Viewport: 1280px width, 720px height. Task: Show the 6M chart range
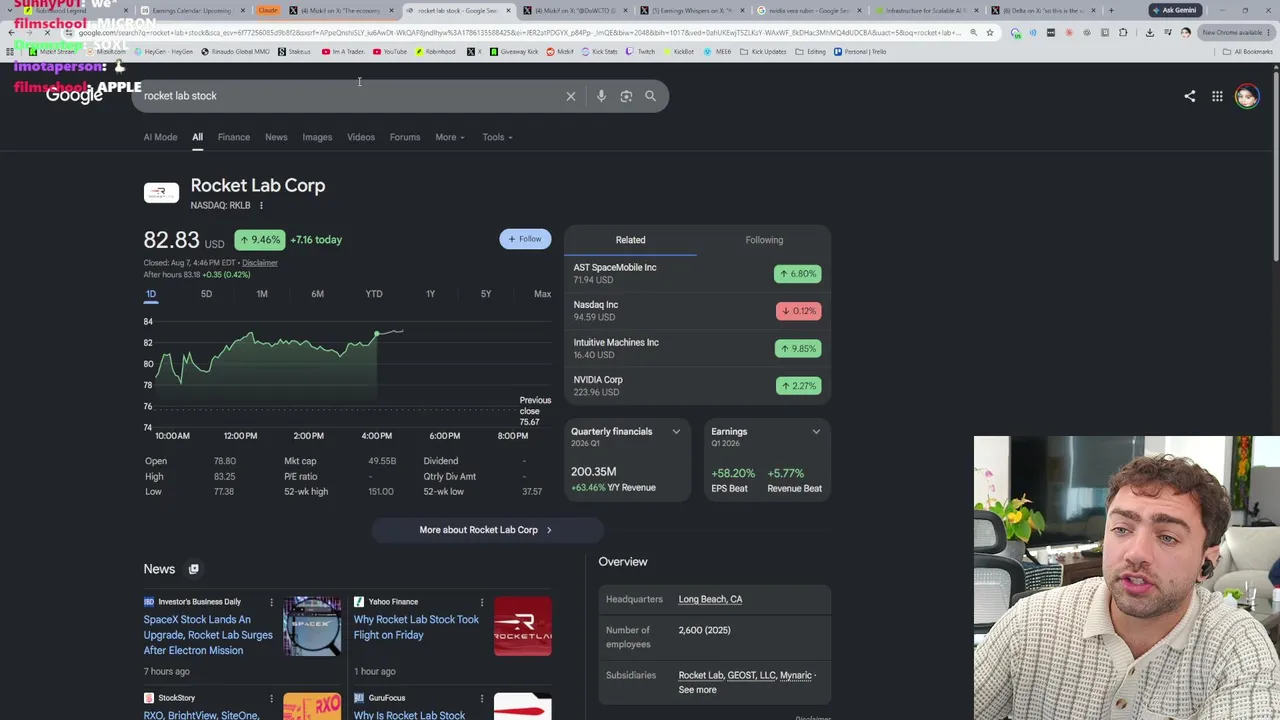click(x=317, y=294)
